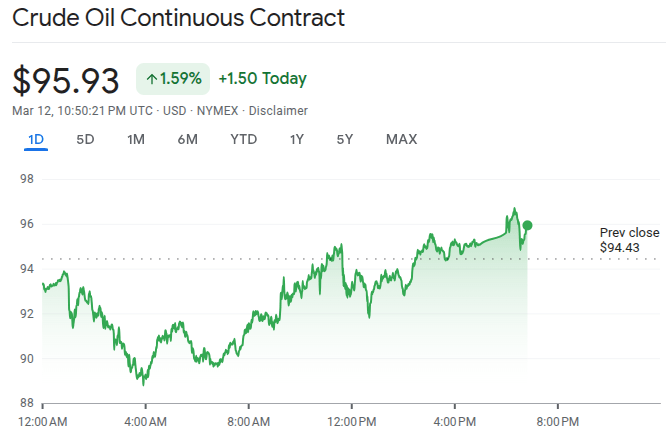Click the Crude Oil Continuous Contract title
Screen dimensions: 666x437
click(x=179, y=18)
